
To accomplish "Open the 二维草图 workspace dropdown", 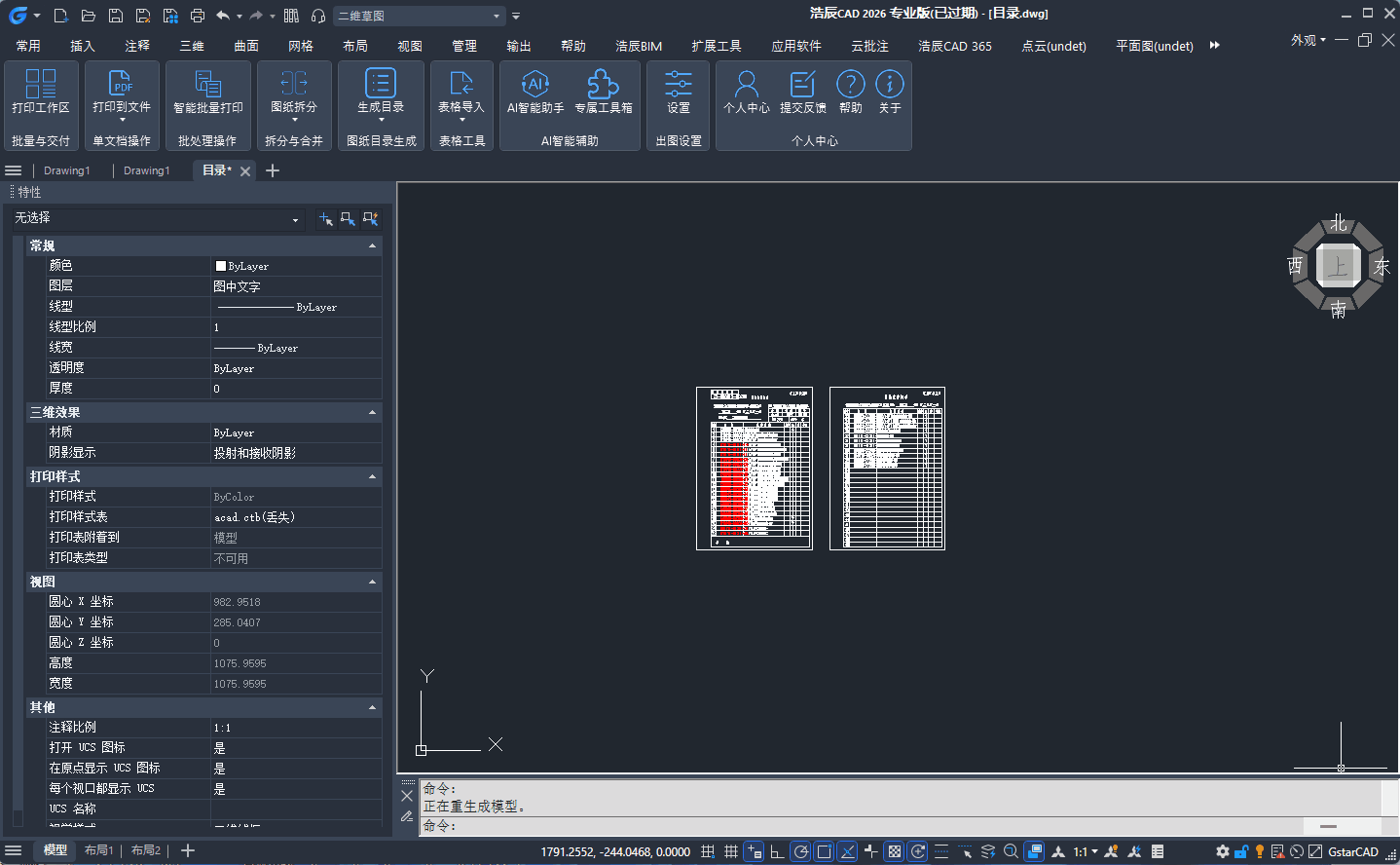I will (x=419, y=16).
